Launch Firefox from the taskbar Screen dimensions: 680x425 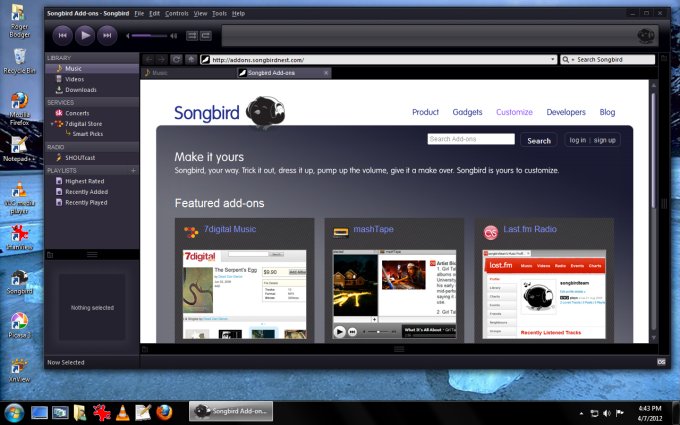point(164,412)
